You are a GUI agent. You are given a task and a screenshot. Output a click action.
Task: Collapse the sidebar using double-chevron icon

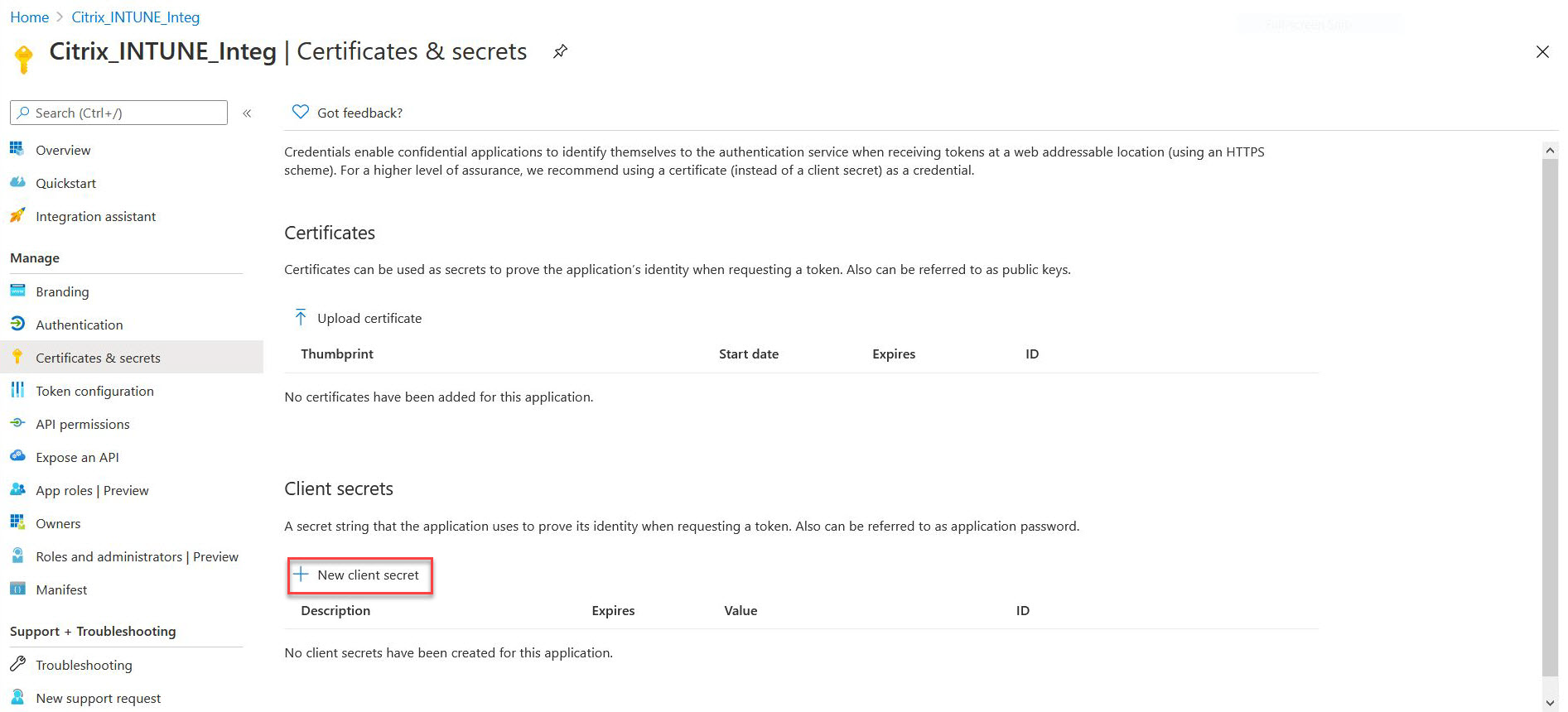pyautogui.click(x=247, y=113)
